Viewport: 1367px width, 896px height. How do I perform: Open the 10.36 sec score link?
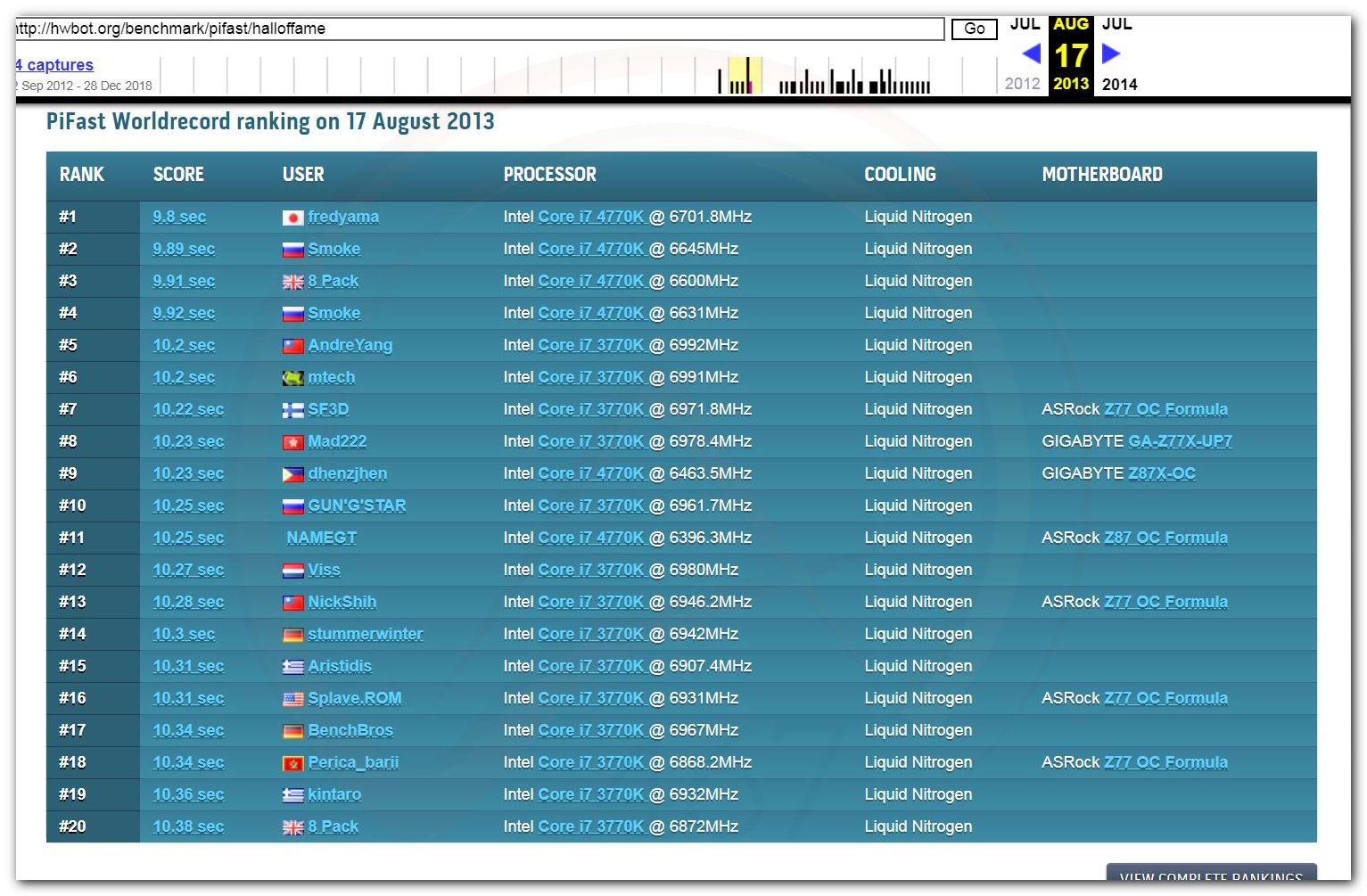[x=188, y=794]
